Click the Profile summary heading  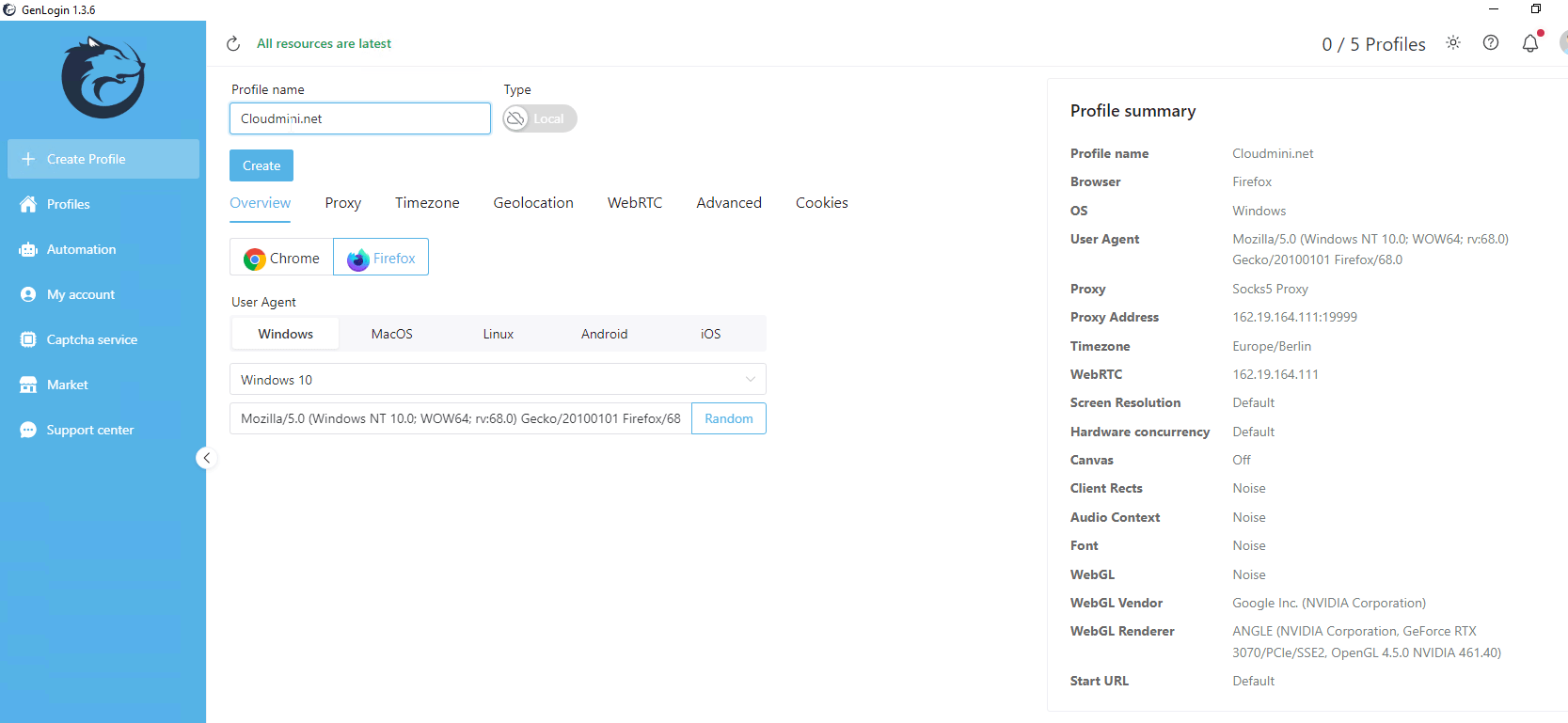(1133, 111)
